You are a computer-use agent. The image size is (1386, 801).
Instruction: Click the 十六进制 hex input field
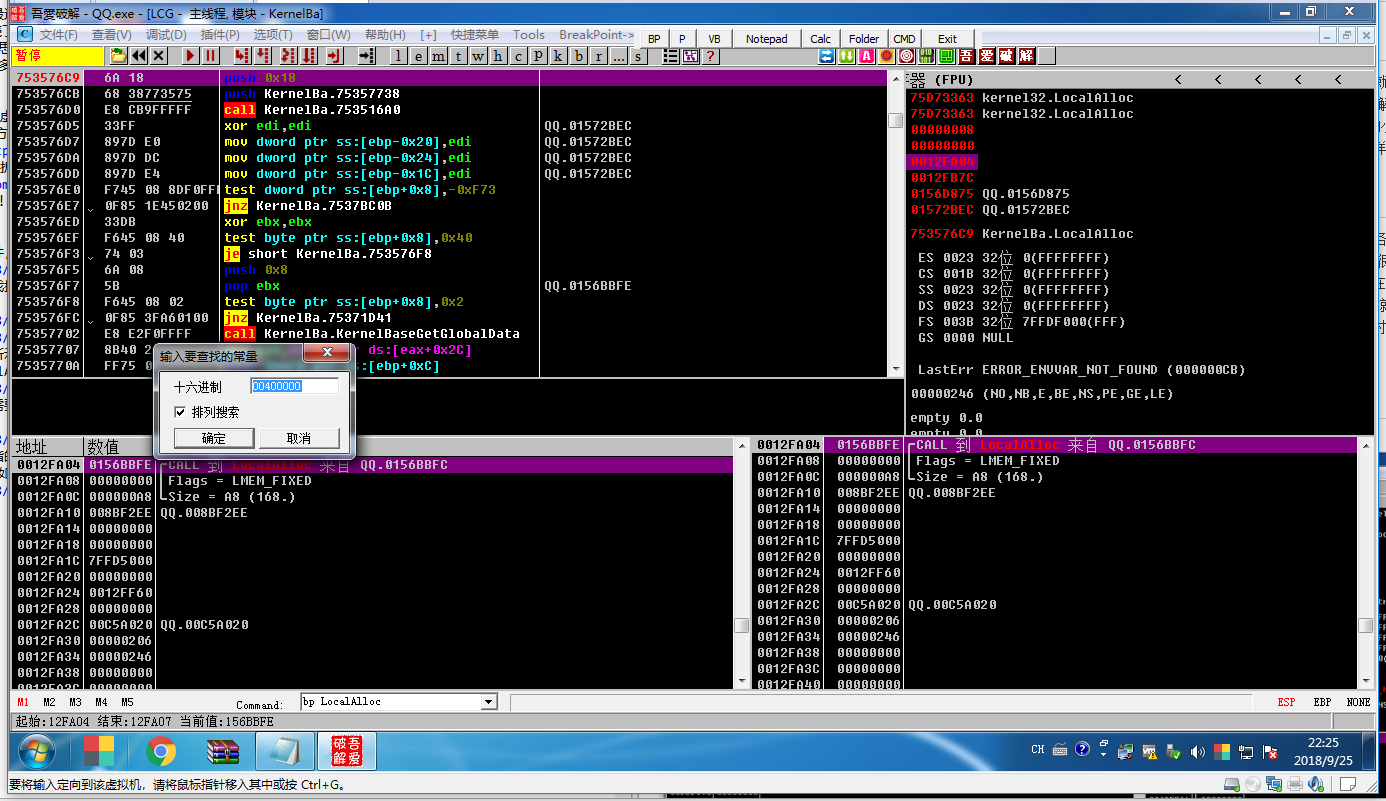point(295,386)
